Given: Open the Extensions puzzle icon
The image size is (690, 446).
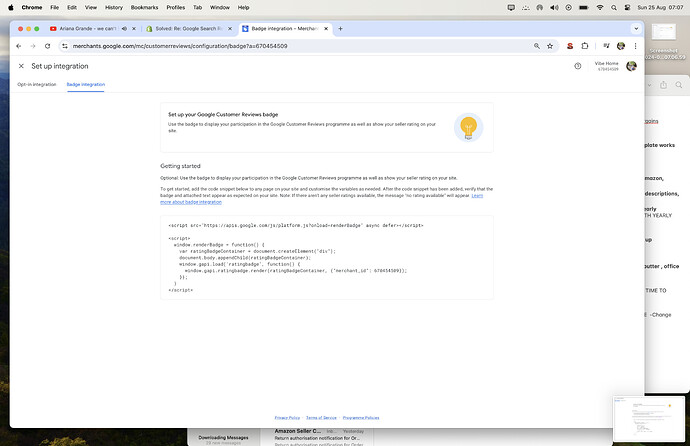Looking at the screenshot, I should [584, 46].
